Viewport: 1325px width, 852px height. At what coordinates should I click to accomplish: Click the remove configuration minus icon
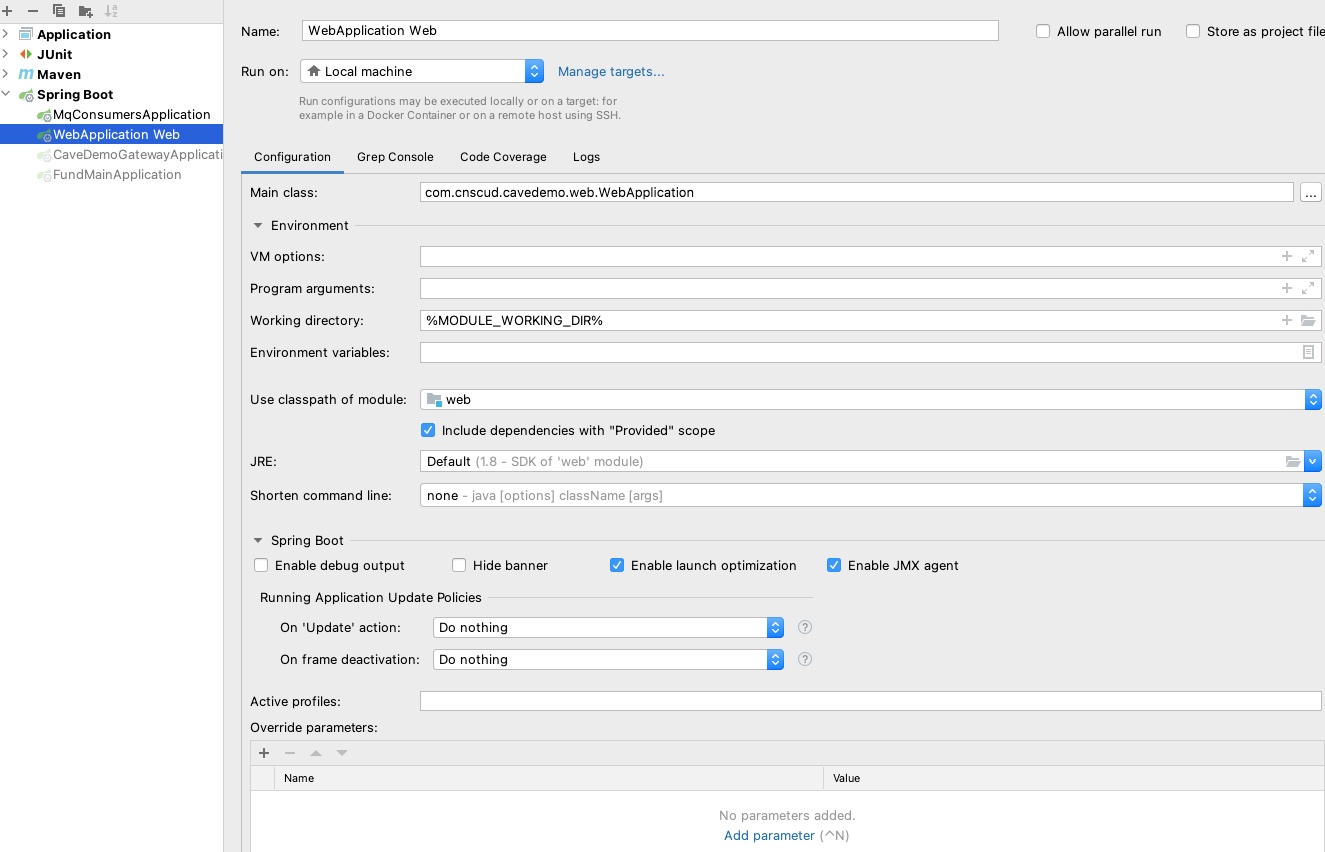[33, 11]
